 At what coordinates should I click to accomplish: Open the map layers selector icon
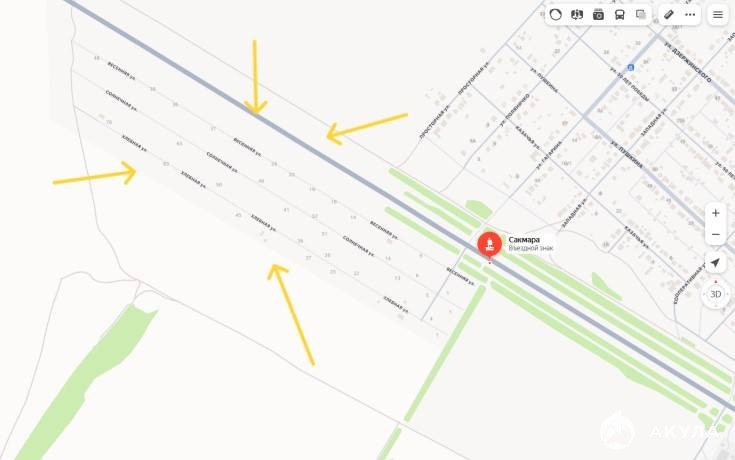(x=641, y=15)
